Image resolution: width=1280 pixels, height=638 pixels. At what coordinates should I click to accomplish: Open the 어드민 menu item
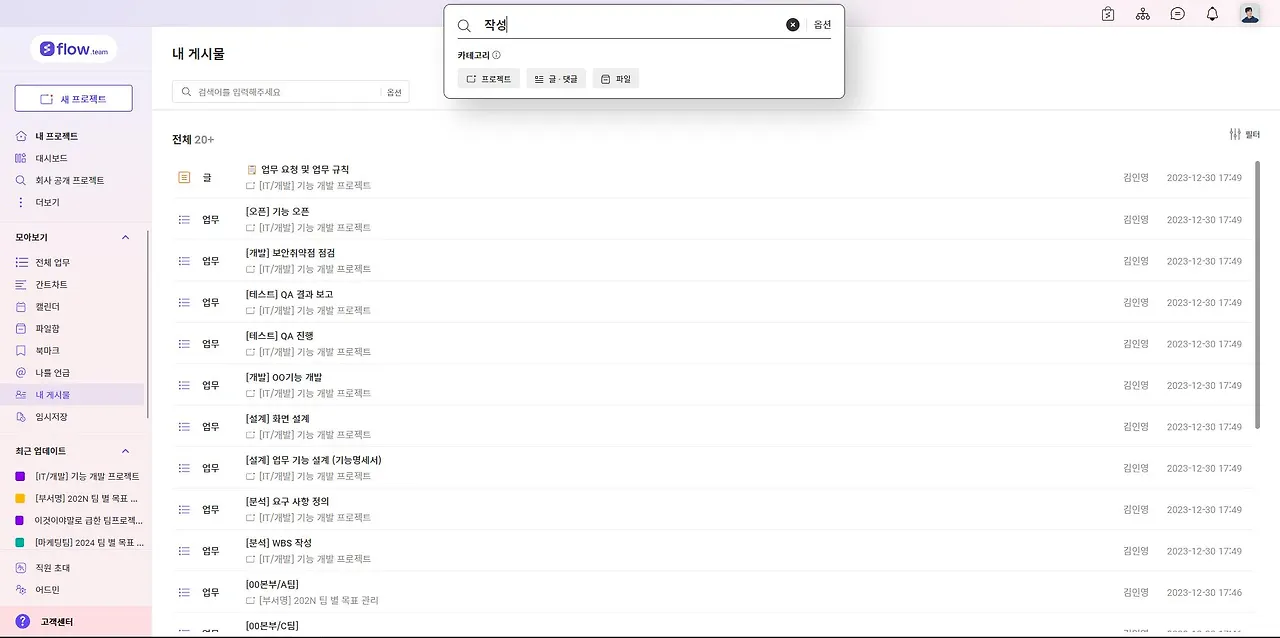coord(47,589)
